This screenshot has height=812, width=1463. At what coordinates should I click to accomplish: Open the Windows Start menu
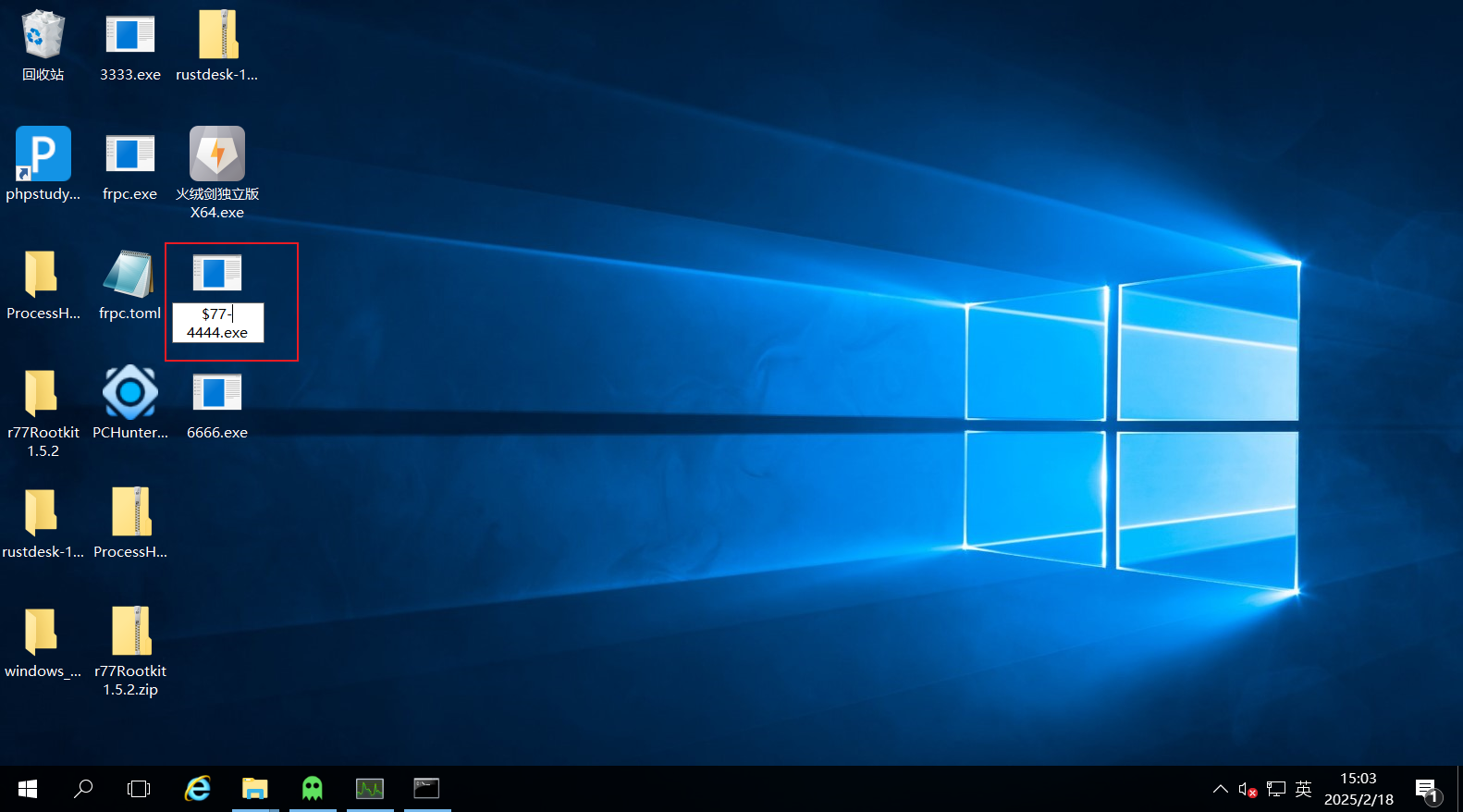pyautogui.click(x=28, y=789)
